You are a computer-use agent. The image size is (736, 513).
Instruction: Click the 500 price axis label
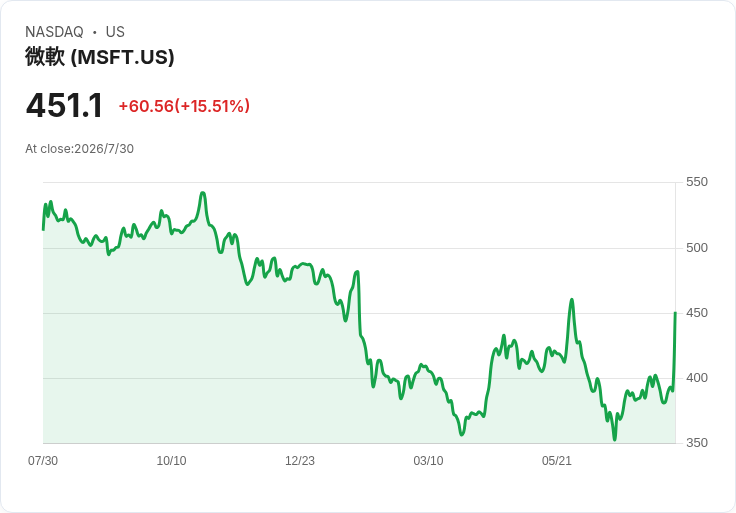coord(697,248)
